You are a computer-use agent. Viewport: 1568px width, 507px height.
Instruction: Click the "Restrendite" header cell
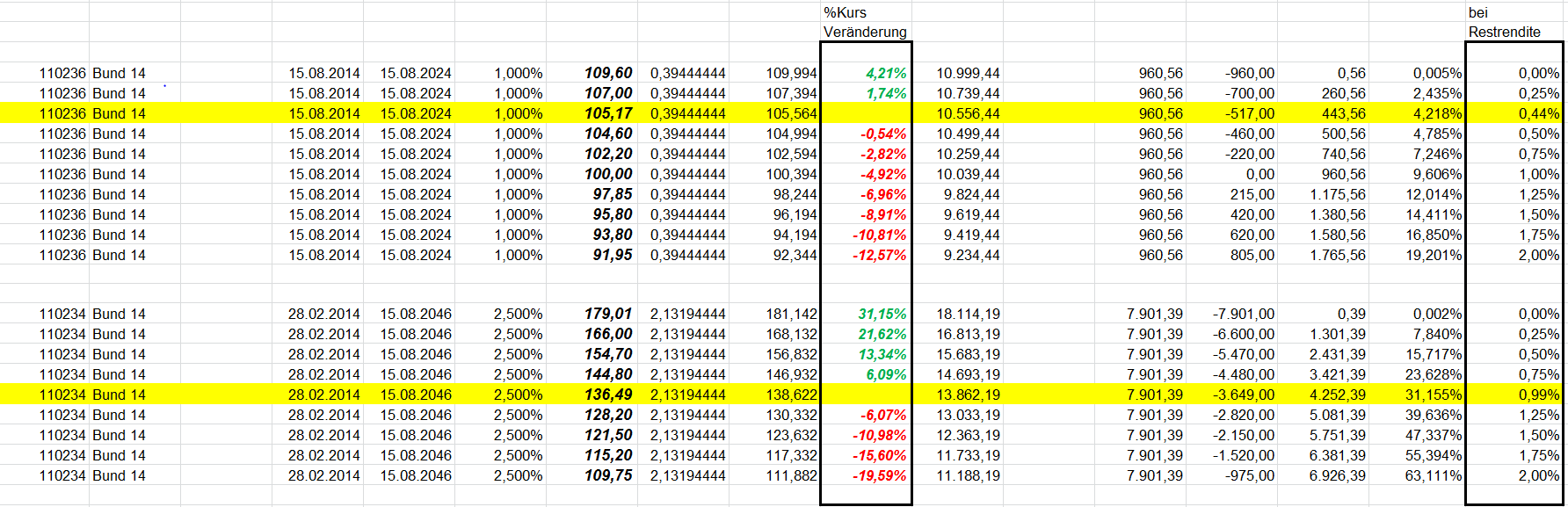coord(1514,32)
